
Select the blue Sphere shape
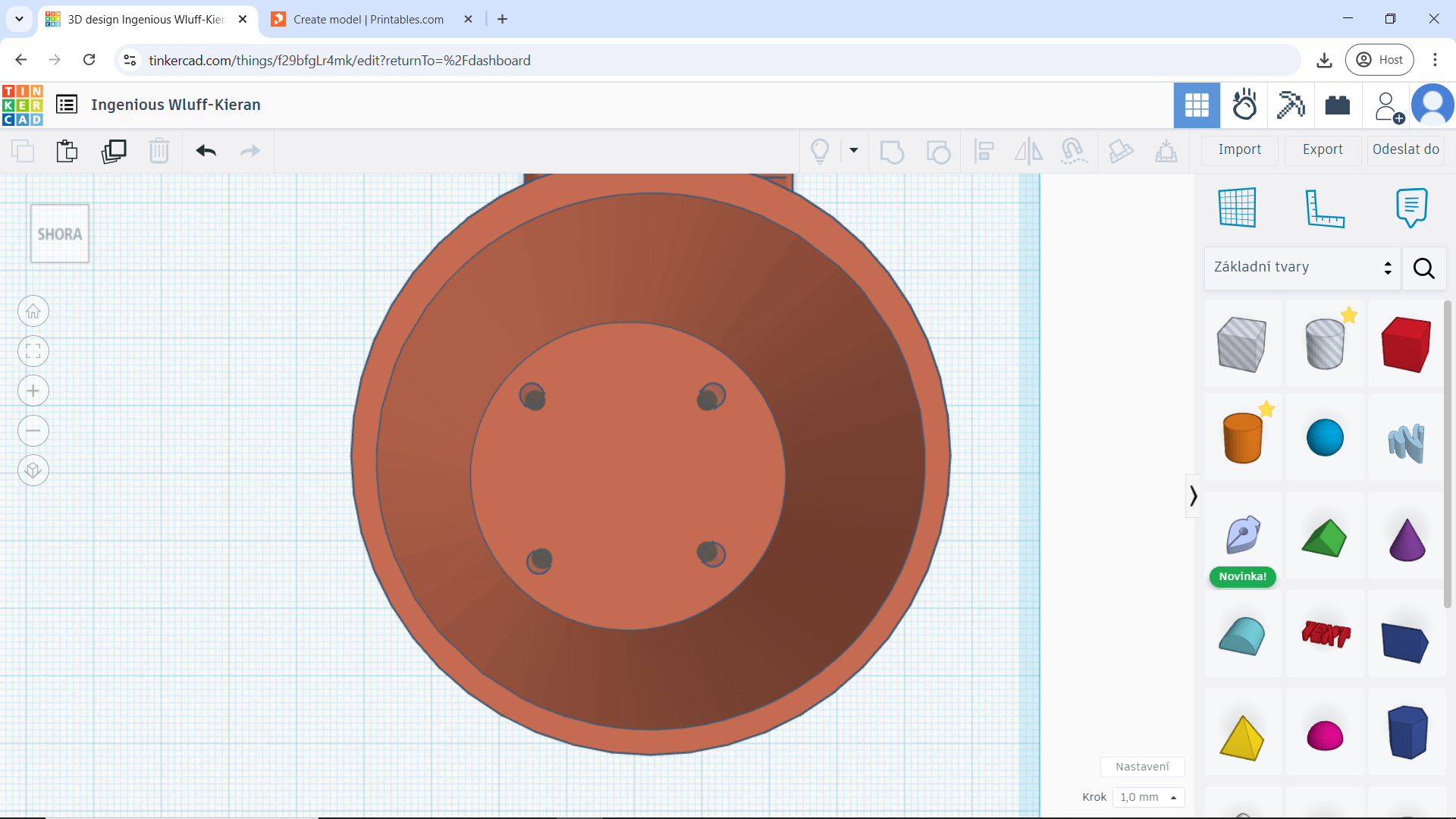(x=1325, y=438)
